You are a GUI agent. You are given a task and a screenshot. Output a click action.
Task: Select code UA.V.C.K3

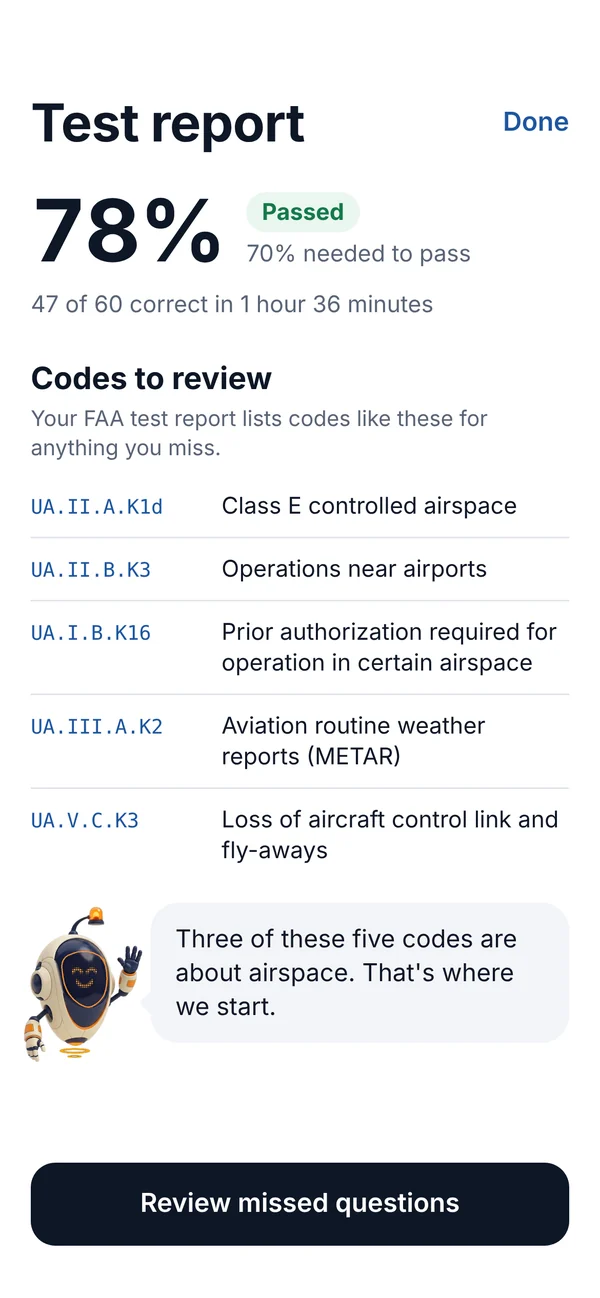coord(85,821)
